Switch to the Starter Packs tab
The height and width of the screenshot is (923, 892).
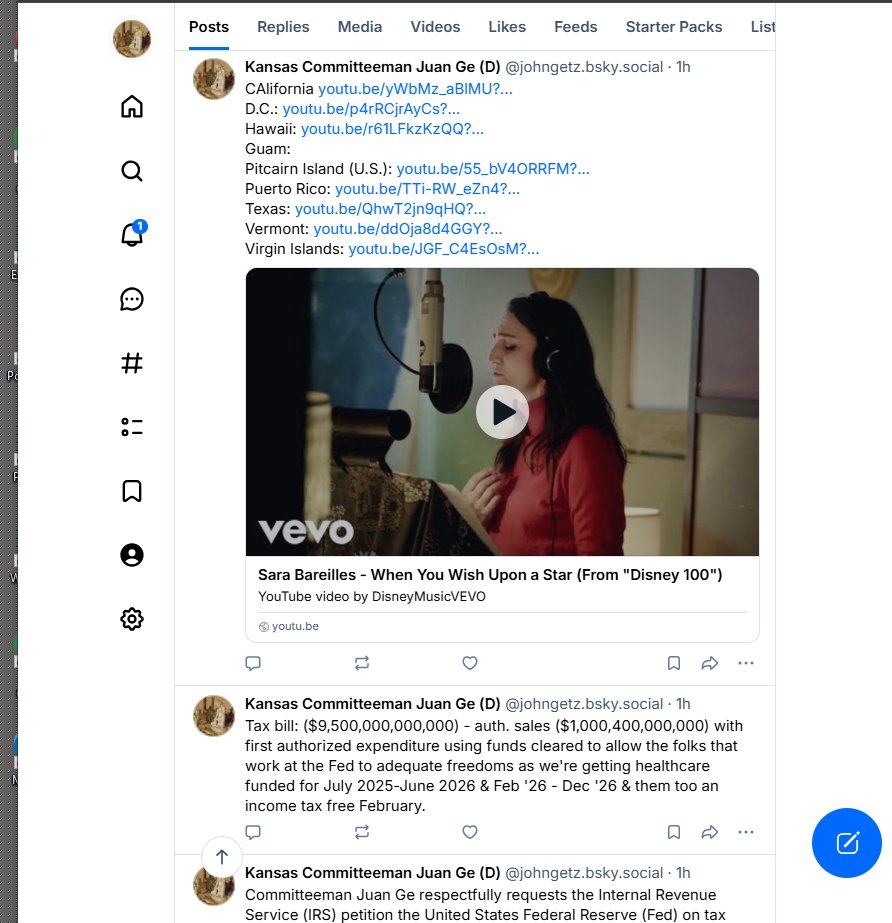pyautogui.click(x=674, y=27)
